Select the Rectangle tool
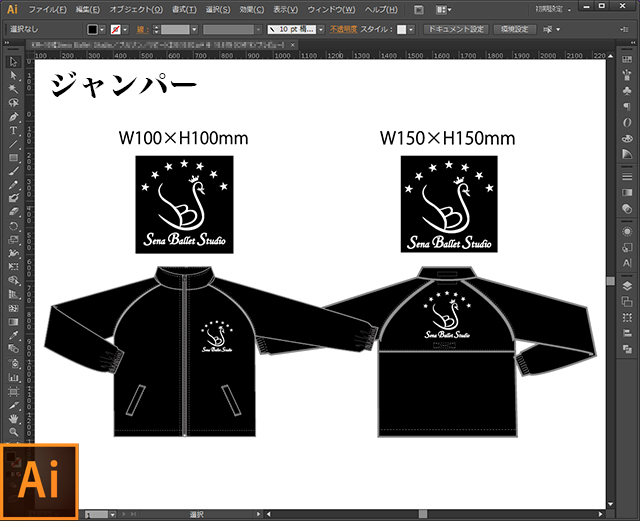640x521 pixels. 13,158
